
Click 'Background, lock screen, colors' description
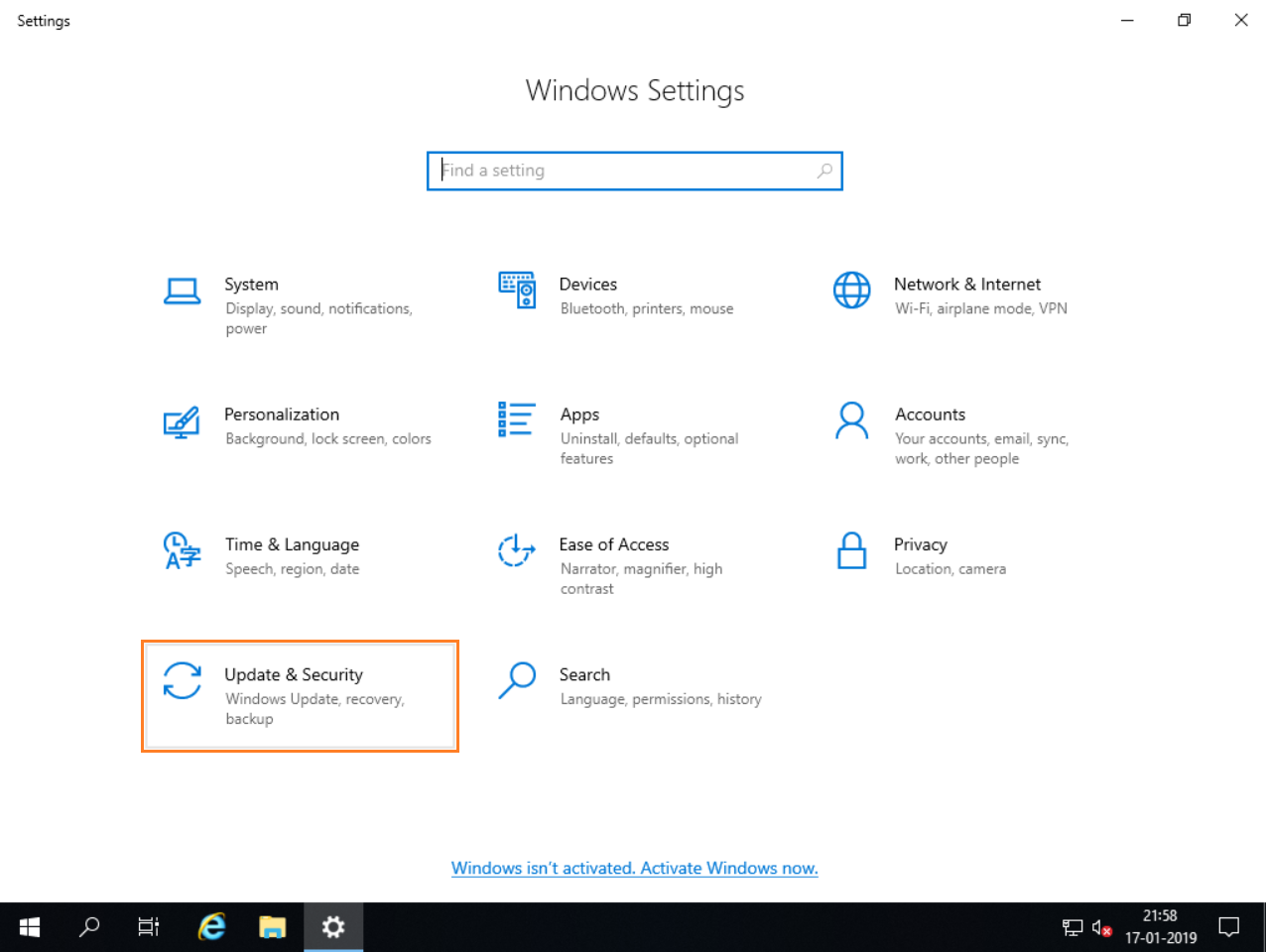[x=328, y=438]
